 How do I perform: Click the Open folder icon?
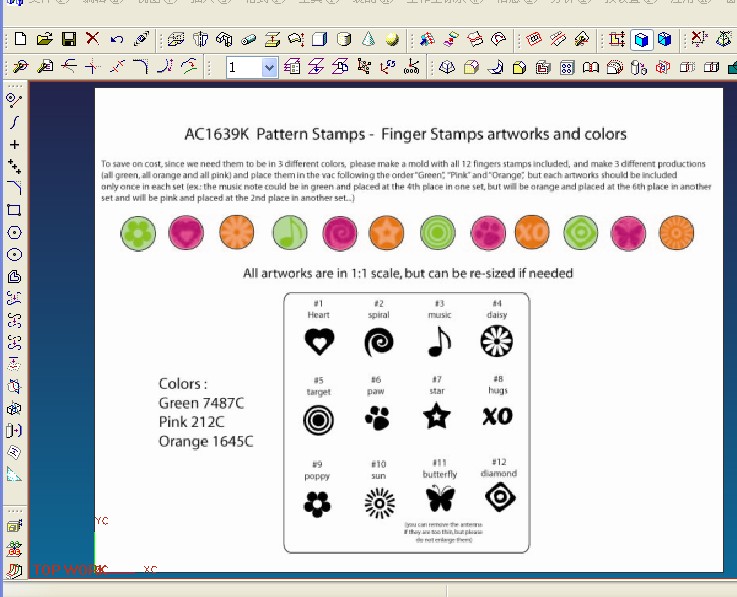click(45, 39)
